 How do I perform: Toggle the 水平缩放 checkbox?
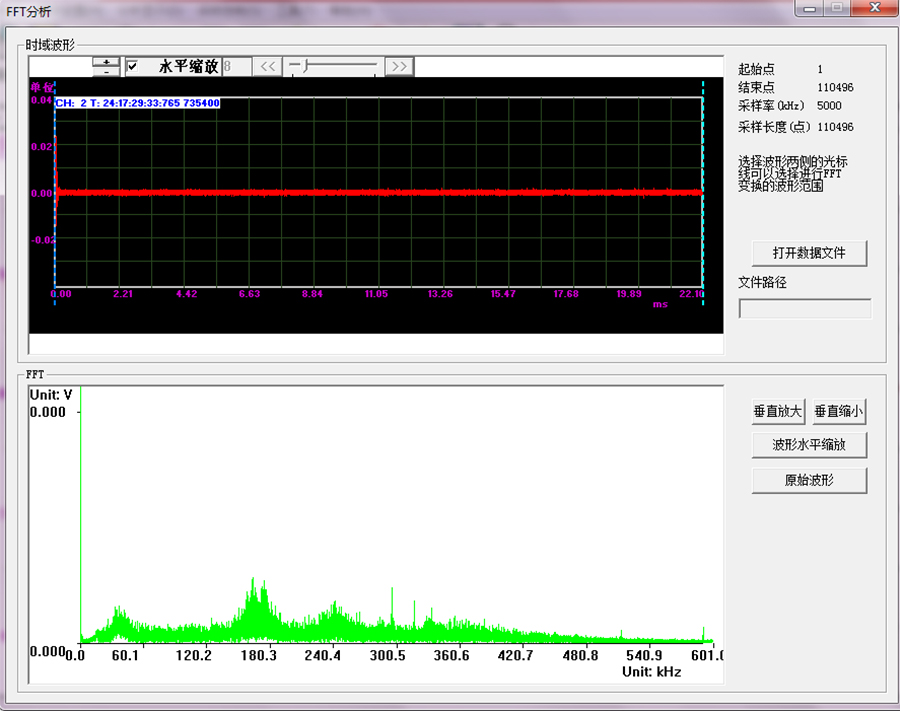click(132, 67)
